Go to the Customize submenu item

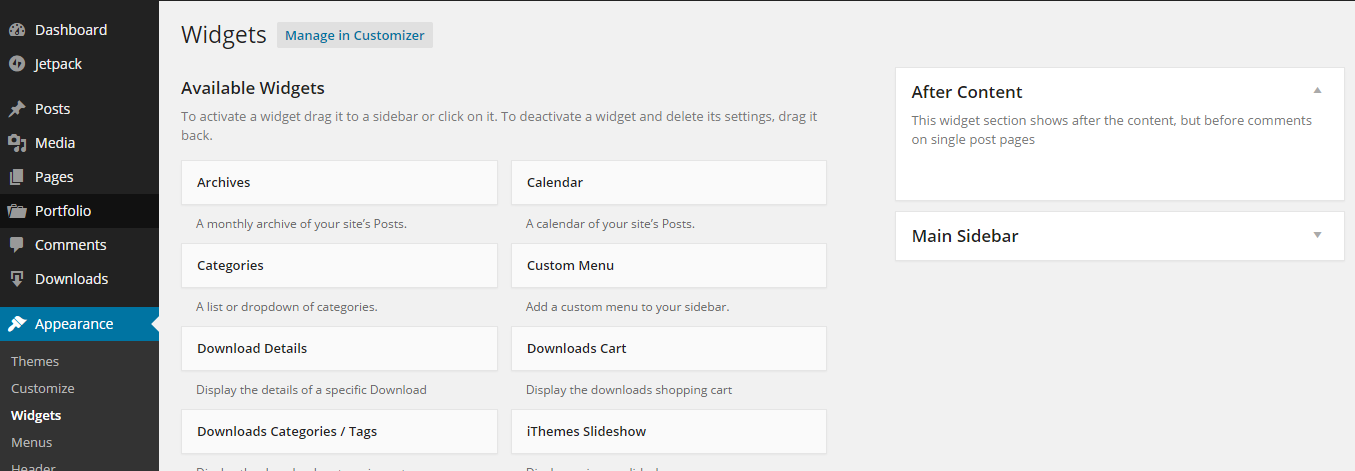(43, 388)
